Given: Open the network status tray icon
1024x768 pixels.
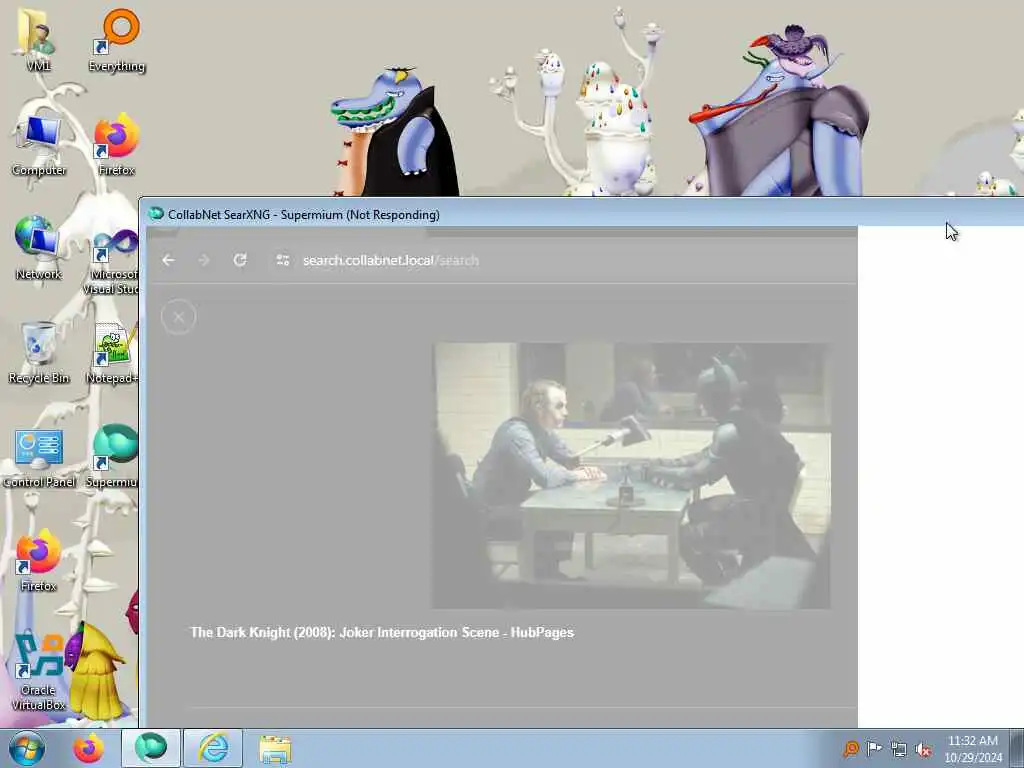Looking at the screenshot, I should pyautogui.click(x=899, y=749).
